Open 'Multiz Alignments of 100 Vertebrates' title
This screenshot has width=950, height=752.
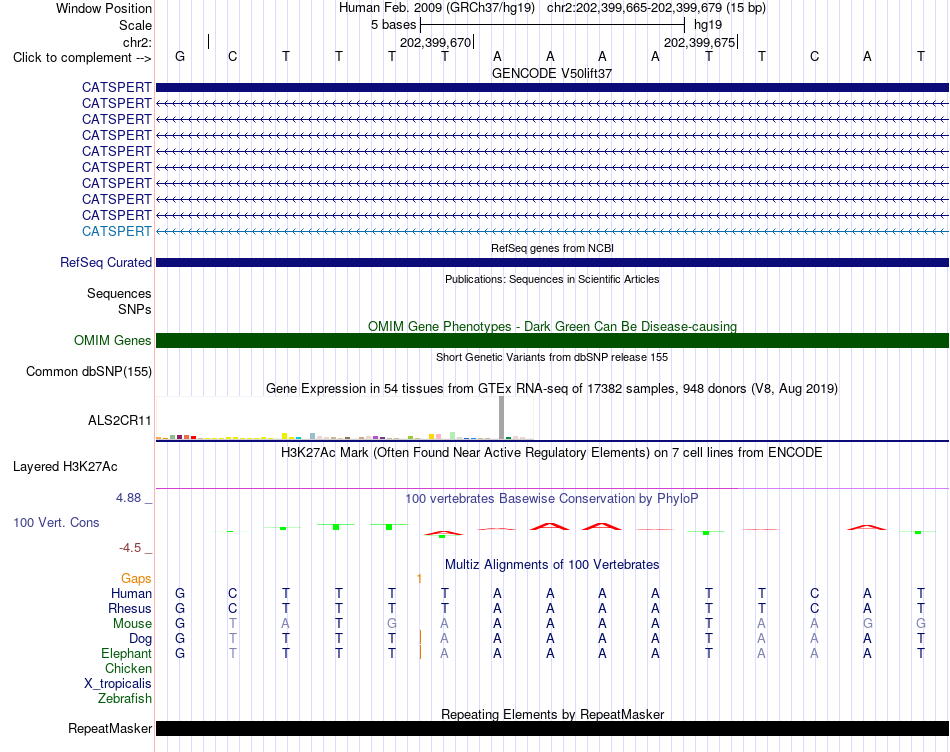point(552,565)
